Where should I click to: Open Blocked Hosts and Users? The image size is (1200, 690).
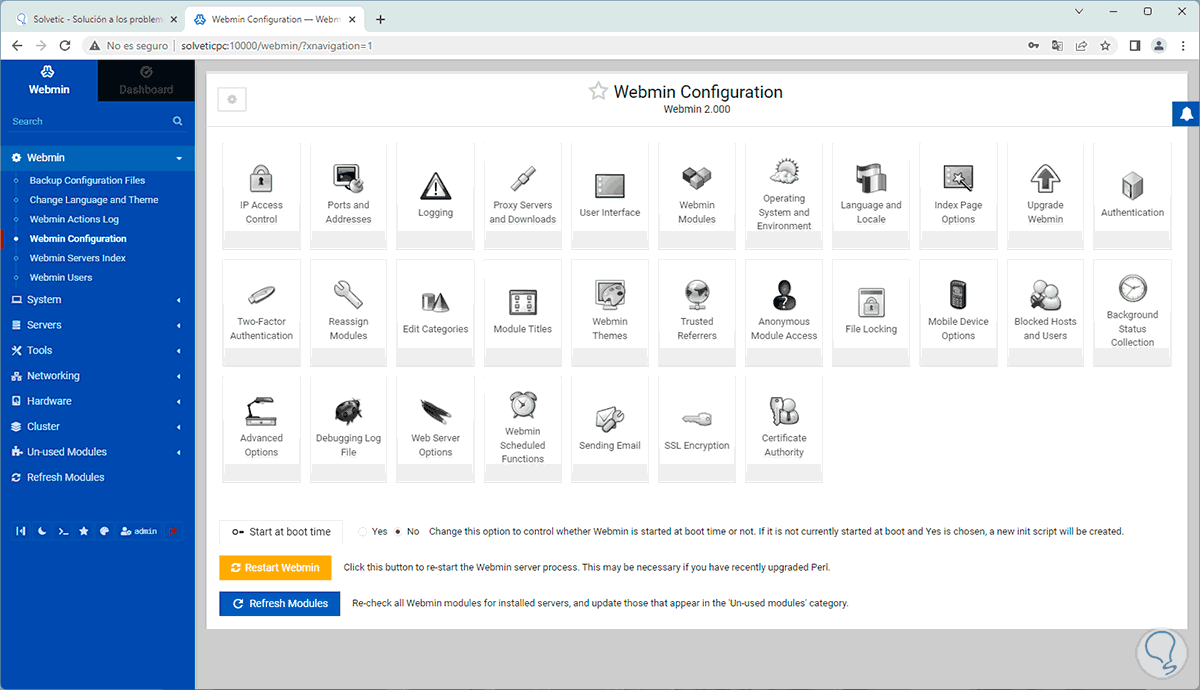(x=1045, y=313)
